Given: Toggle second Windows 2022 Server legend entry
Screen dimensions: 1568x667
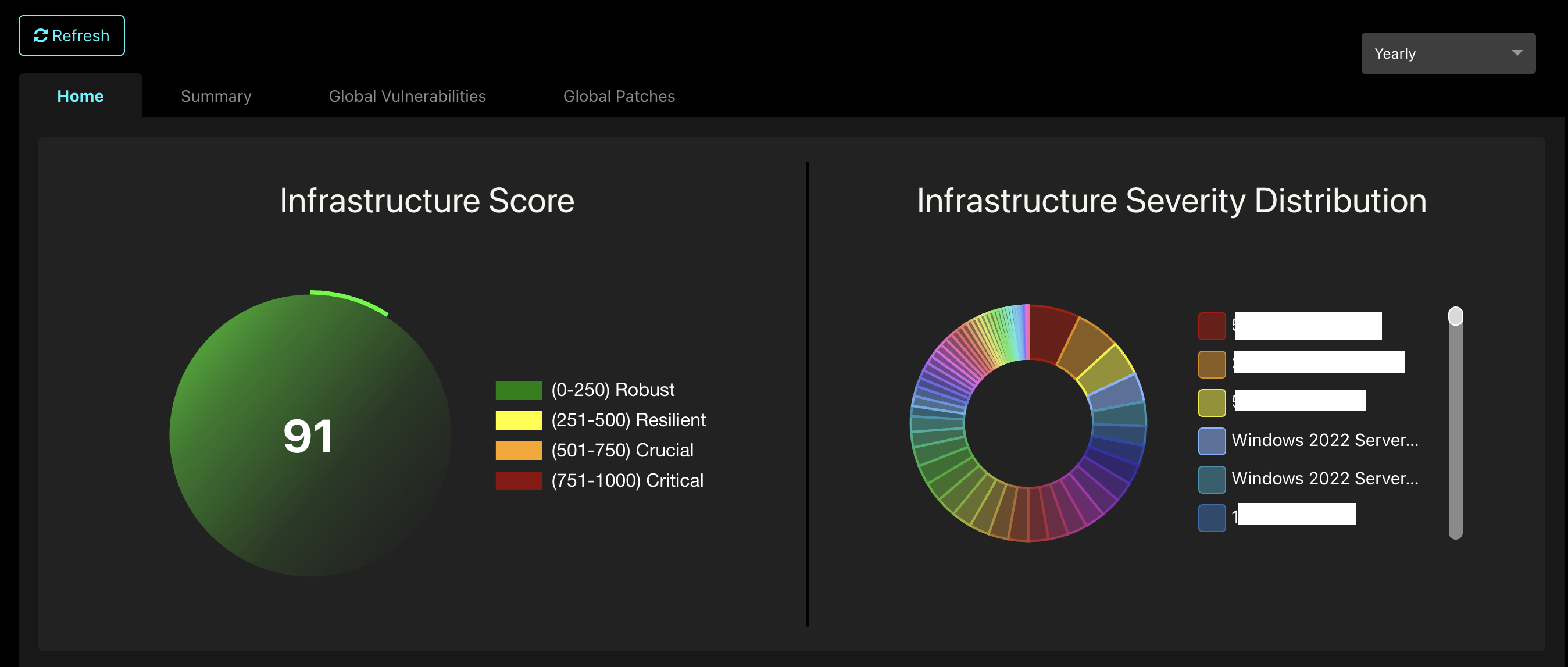Looking at the screenshot, I should pos(1324,479).
